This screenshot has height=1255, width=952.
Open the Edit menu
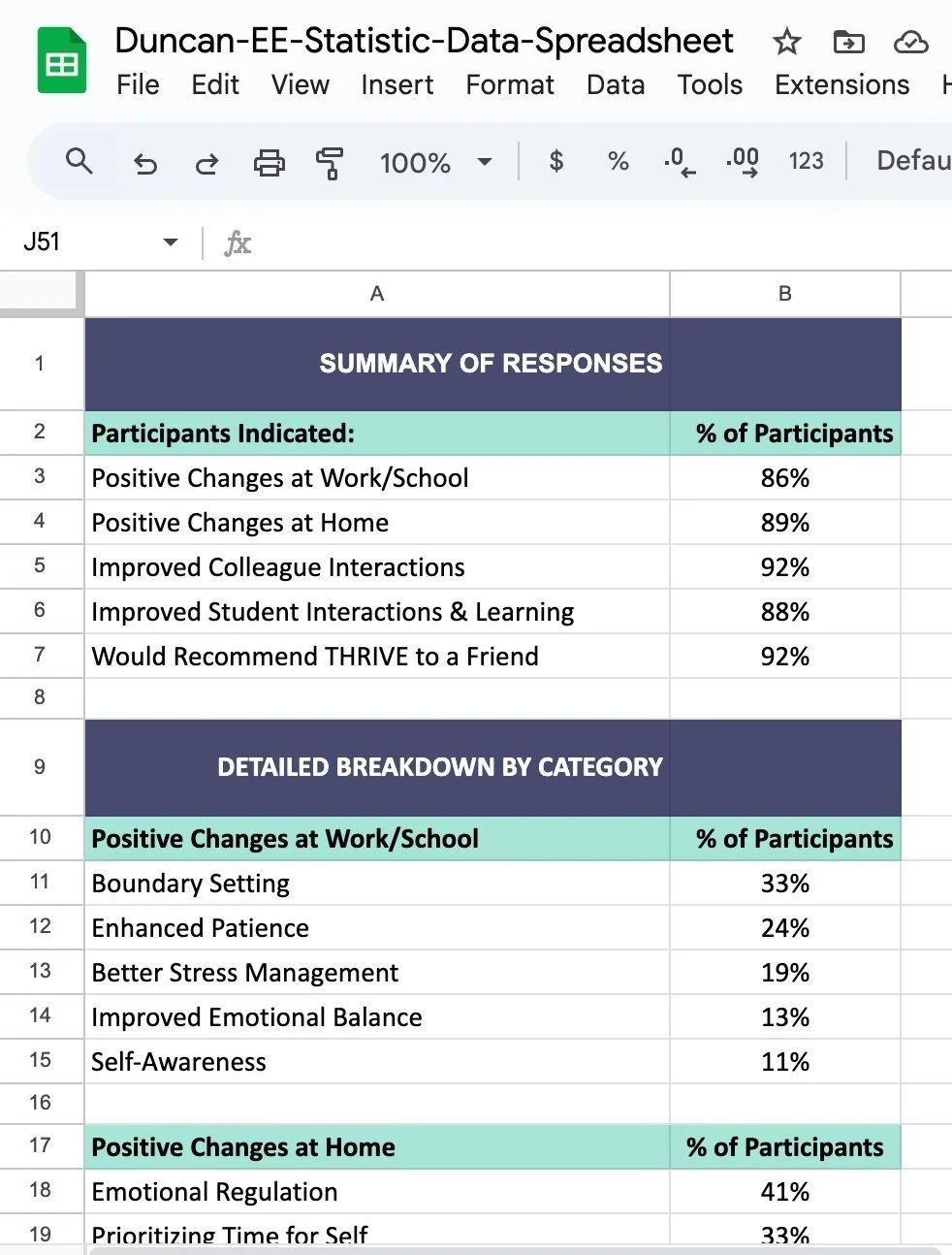coord(215,85)
